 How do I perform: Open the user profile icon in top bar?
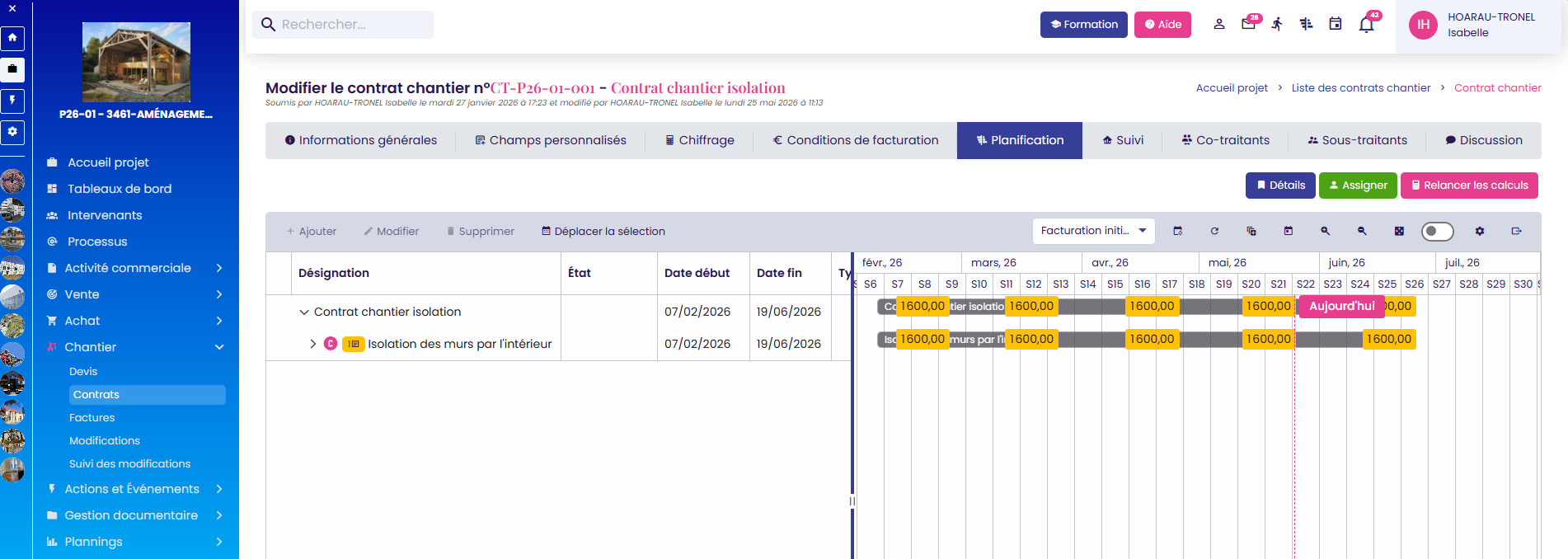(x=1218, y=24)
